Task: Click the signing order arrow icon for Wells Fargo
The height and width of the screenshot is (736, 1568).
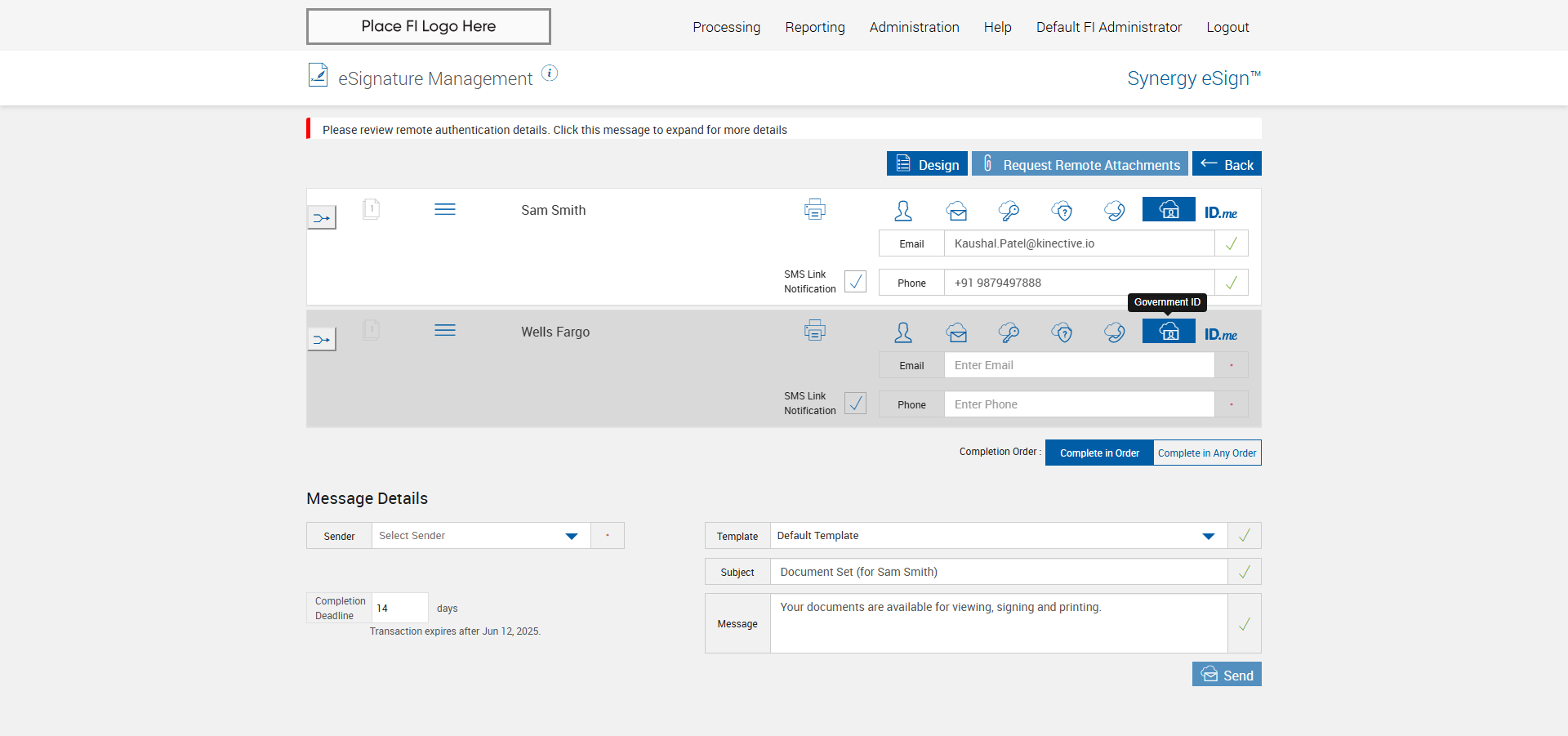Action: pos(322,340)
